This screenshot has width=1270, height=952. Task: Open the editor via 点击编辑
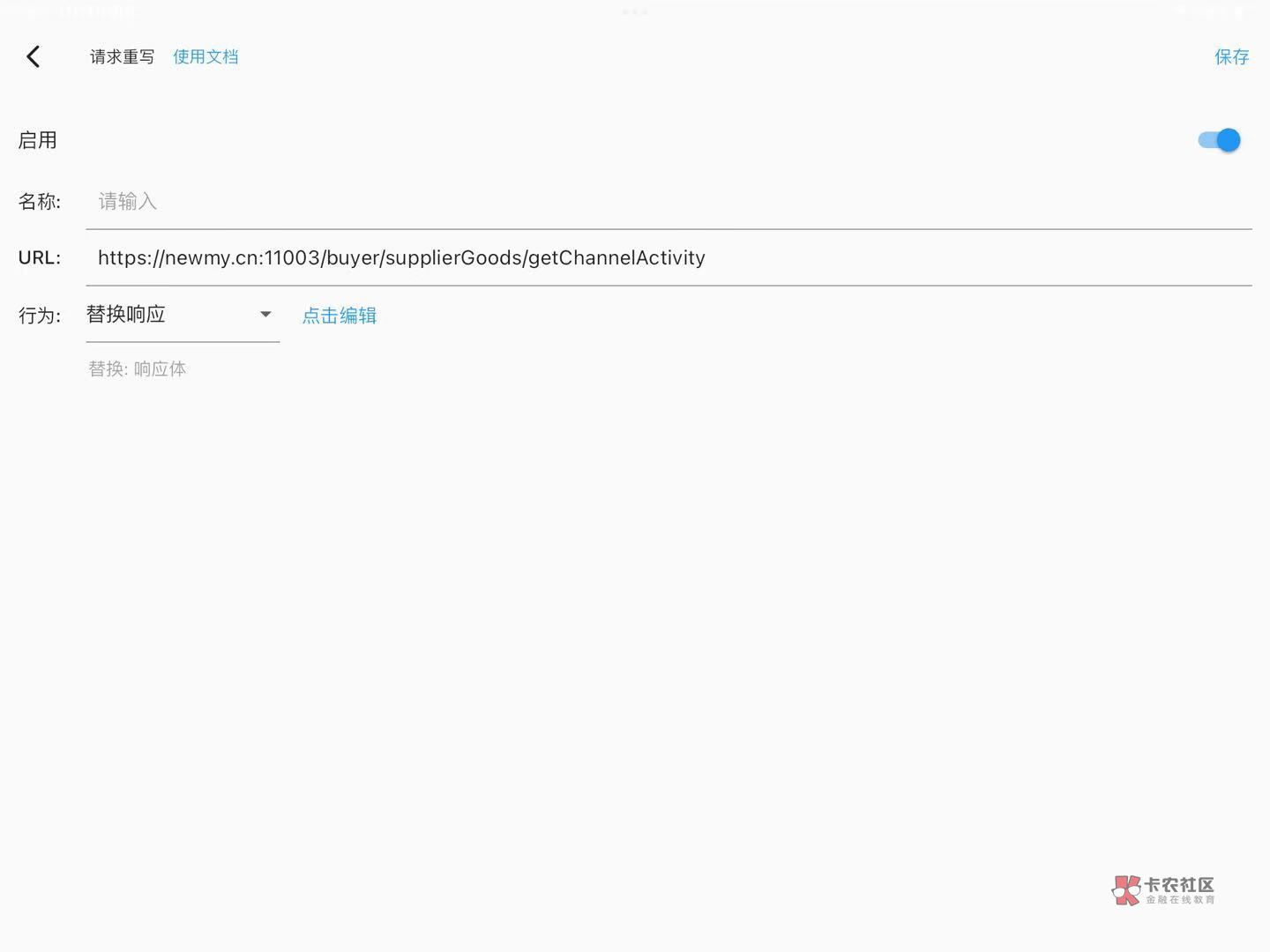[340, 316]
